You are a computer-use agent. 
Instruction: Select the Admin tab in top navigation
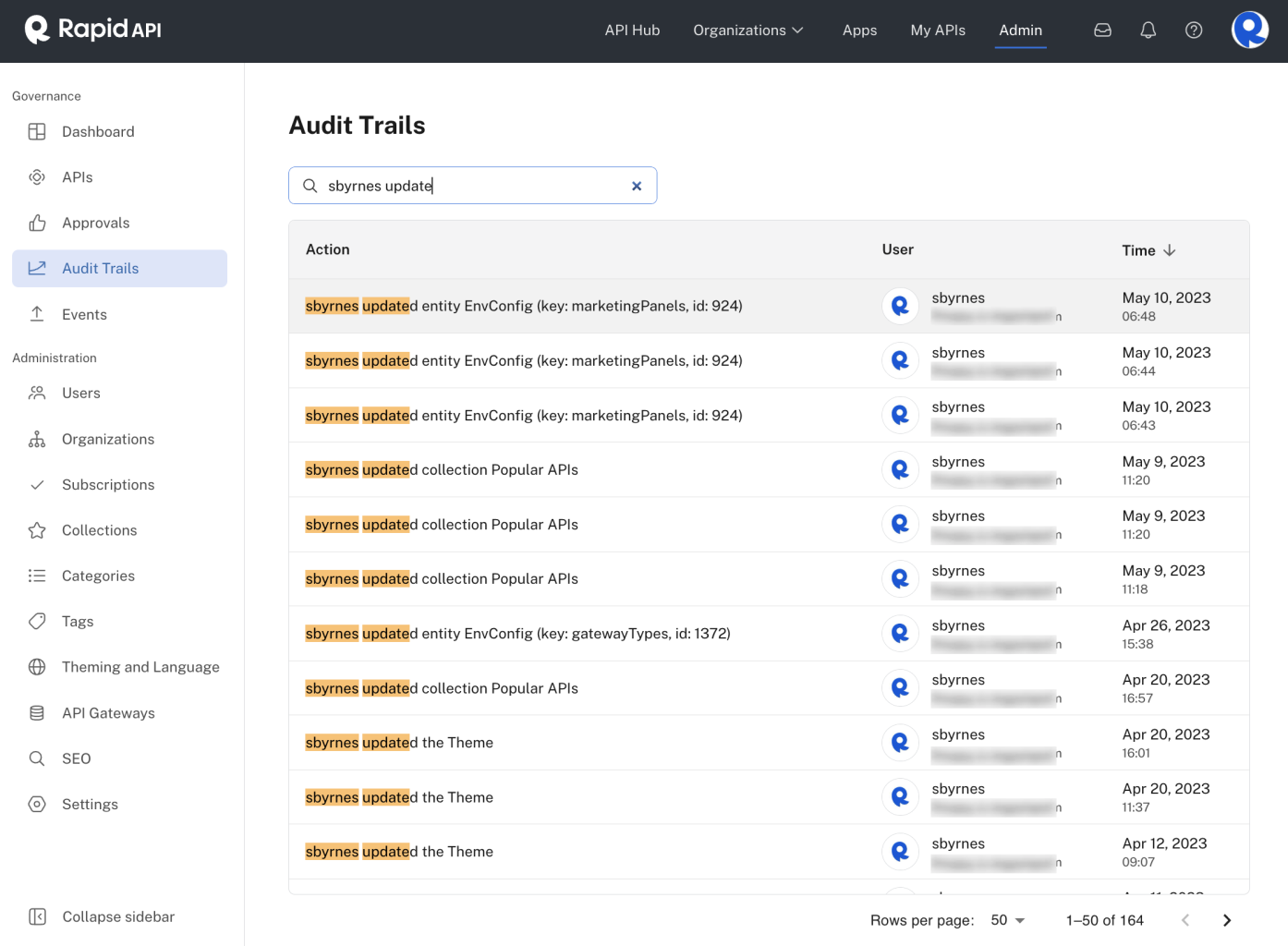coord(1021,30)
